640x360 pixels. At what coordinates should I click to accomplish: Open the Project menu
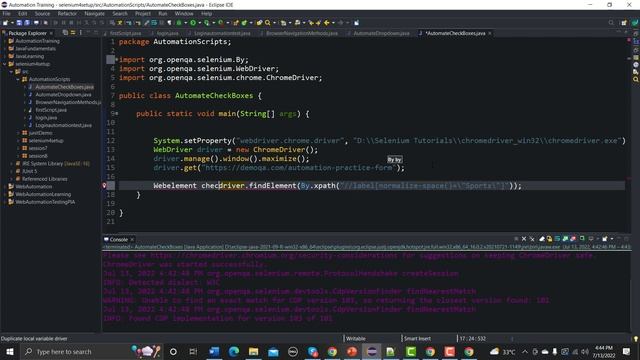[x=143, y=13]
